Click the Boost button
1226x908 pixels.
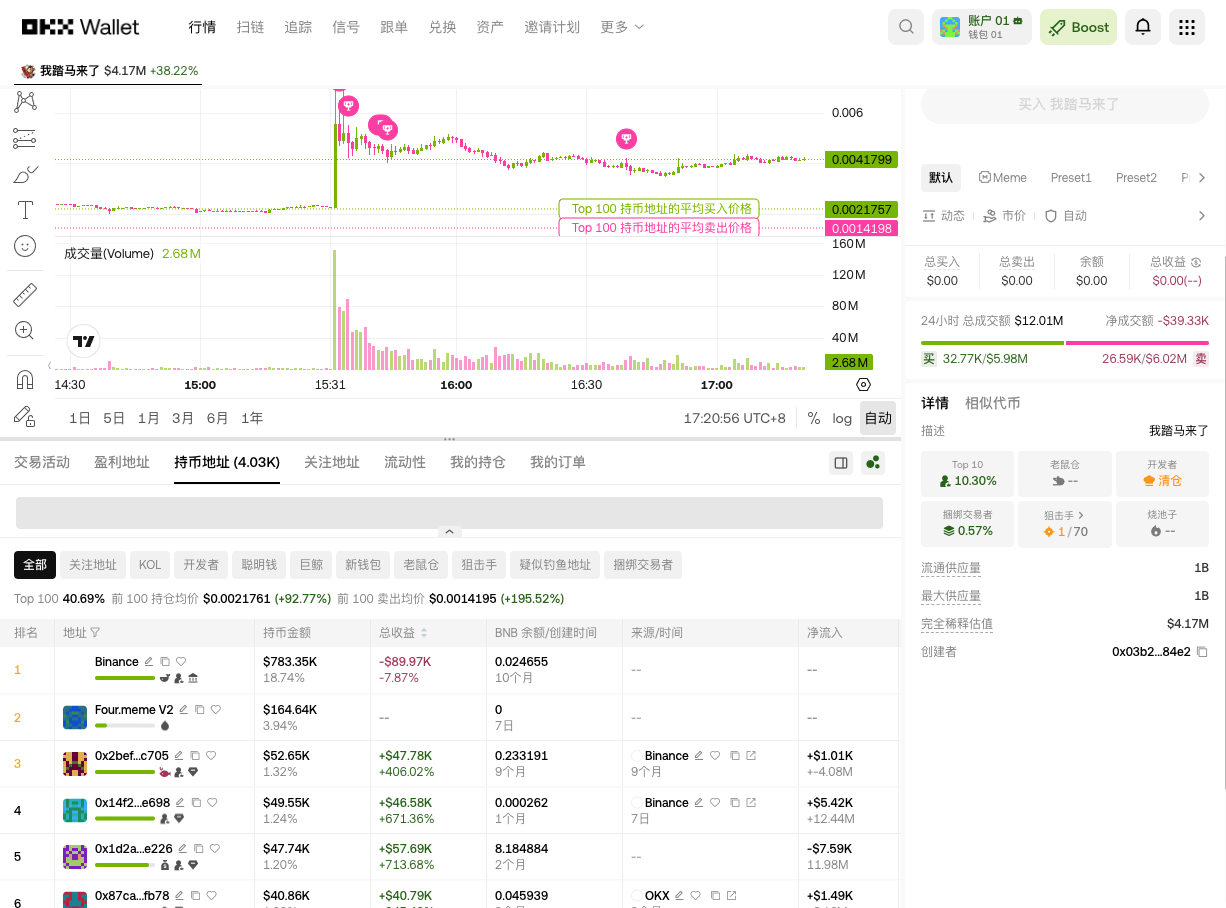point(1078,27)
